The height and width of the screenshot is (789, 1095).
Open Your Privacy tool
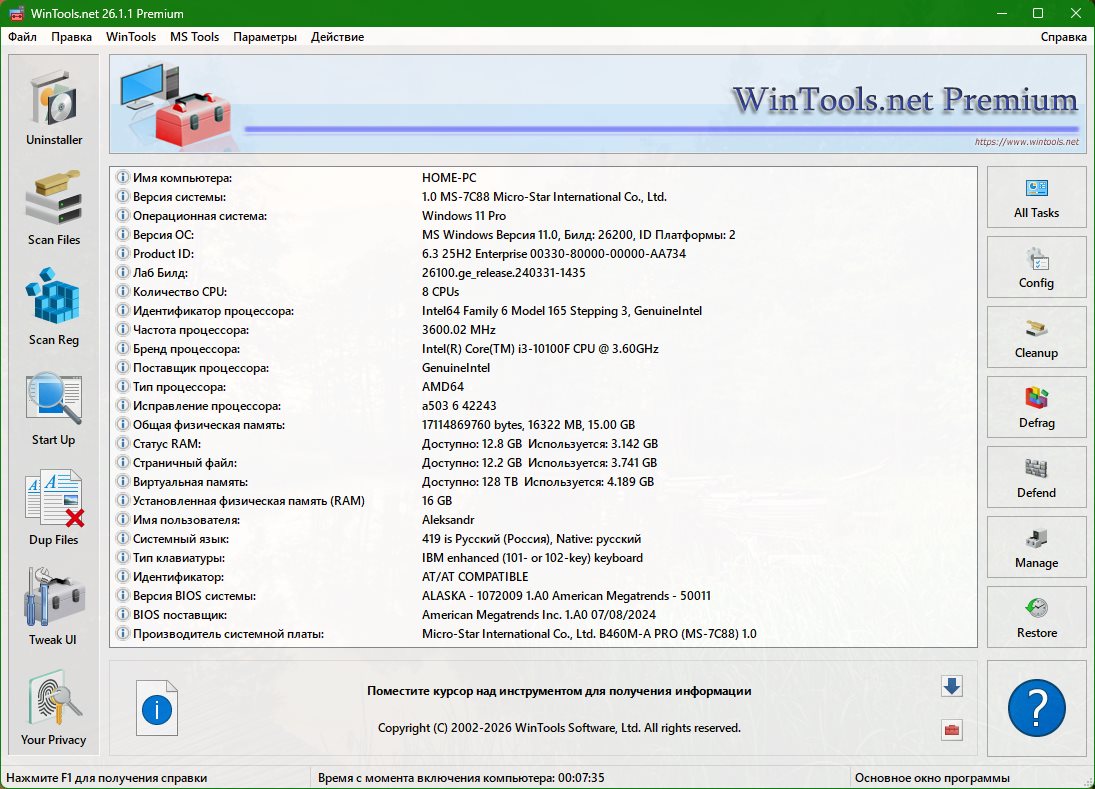point(54,706)
